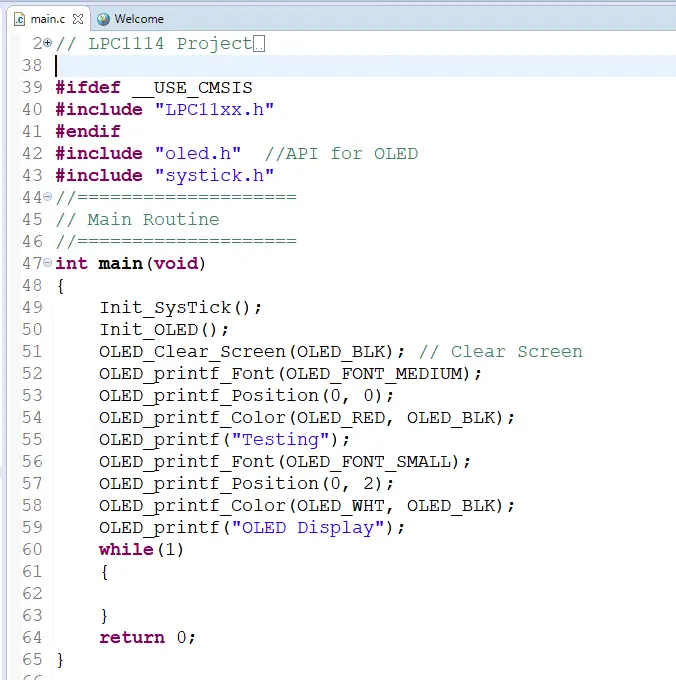This screenshot has height=680, width=676.
Task: Switch to the Welcome tab
Action: (x=138, y=19)
